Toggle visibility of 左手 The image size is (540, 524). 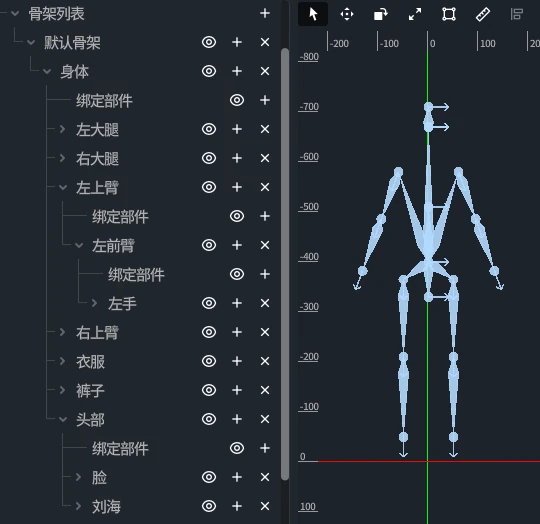click(x=209, y=303)
